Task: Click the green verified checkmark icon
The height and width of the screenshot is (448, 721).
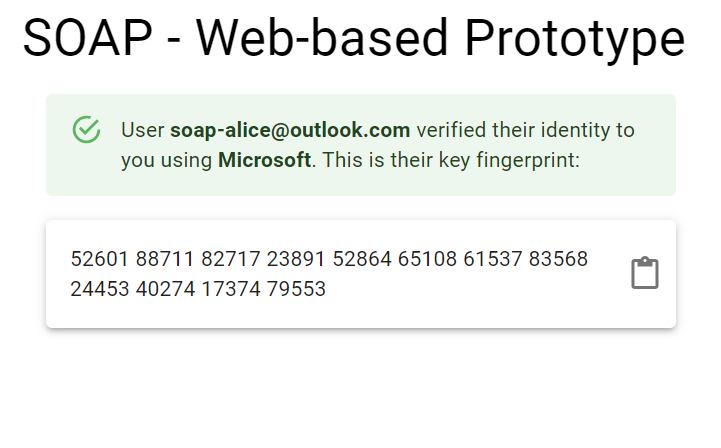Action: click(x=87, y=130)
